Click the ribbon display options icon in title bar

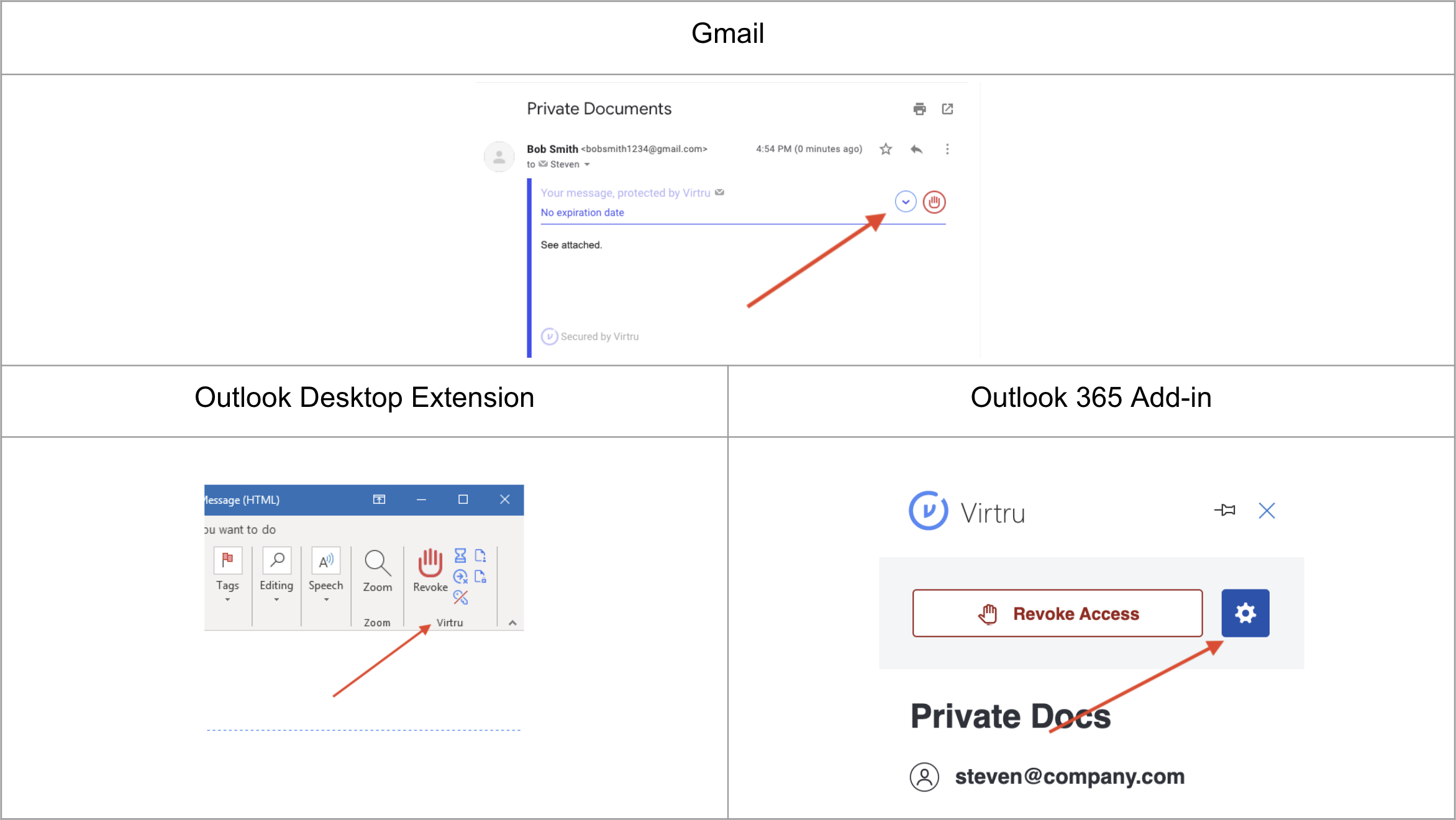click(379, 499)
